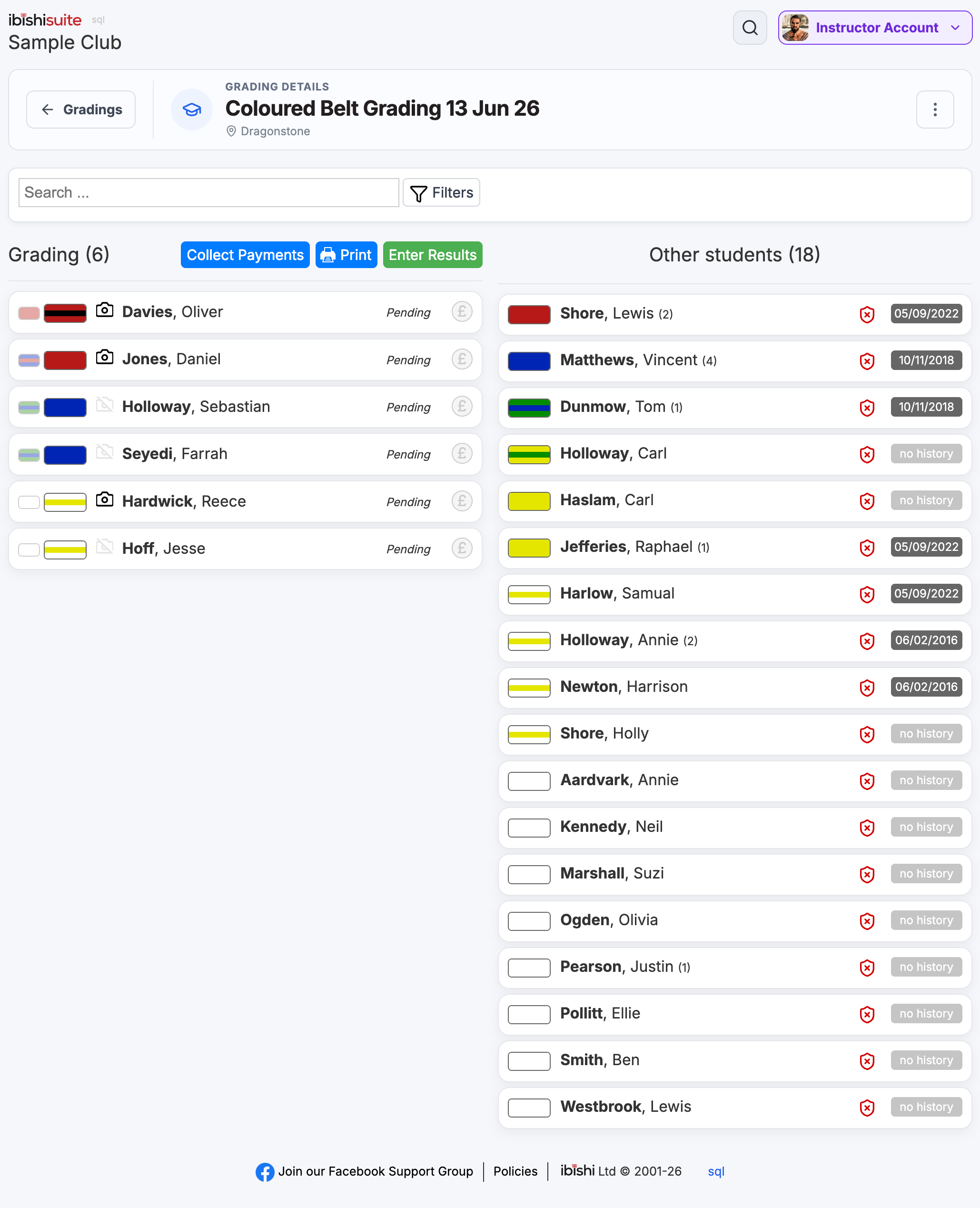The width and height of the screenshot is (980, 1208).
Task: Open Join our Facebook Support Group link
Action: click(x=376, y=1171)
